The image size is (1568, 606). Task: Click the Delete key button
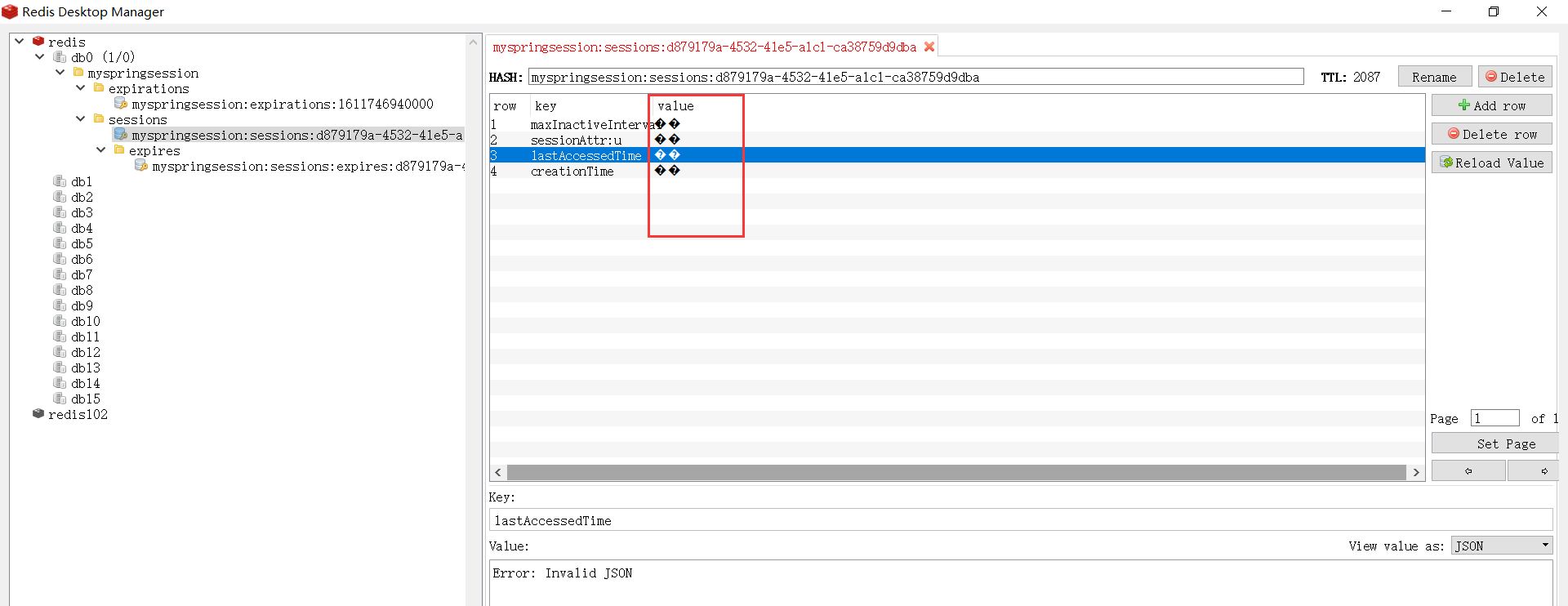(x=1515, y=77)
